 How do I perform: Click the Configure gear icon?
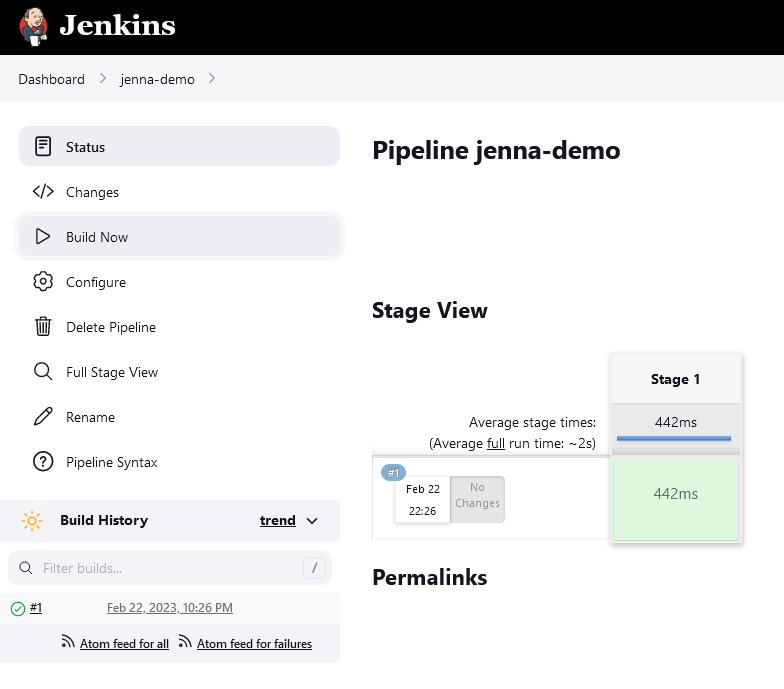pyautogui.click(x=43, y=282)
